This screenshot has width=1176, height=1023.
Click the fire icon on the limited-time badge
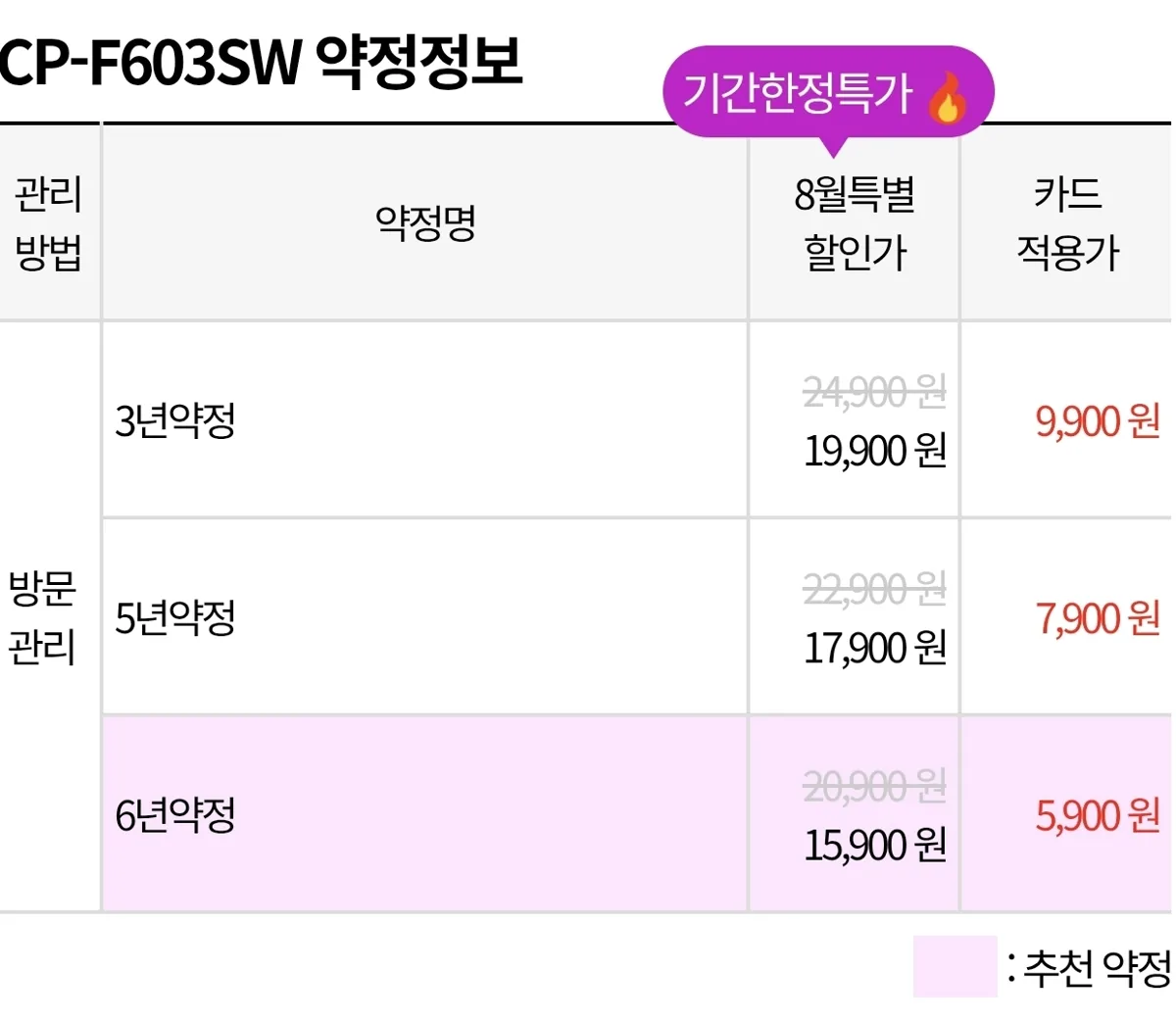(947, 96)
